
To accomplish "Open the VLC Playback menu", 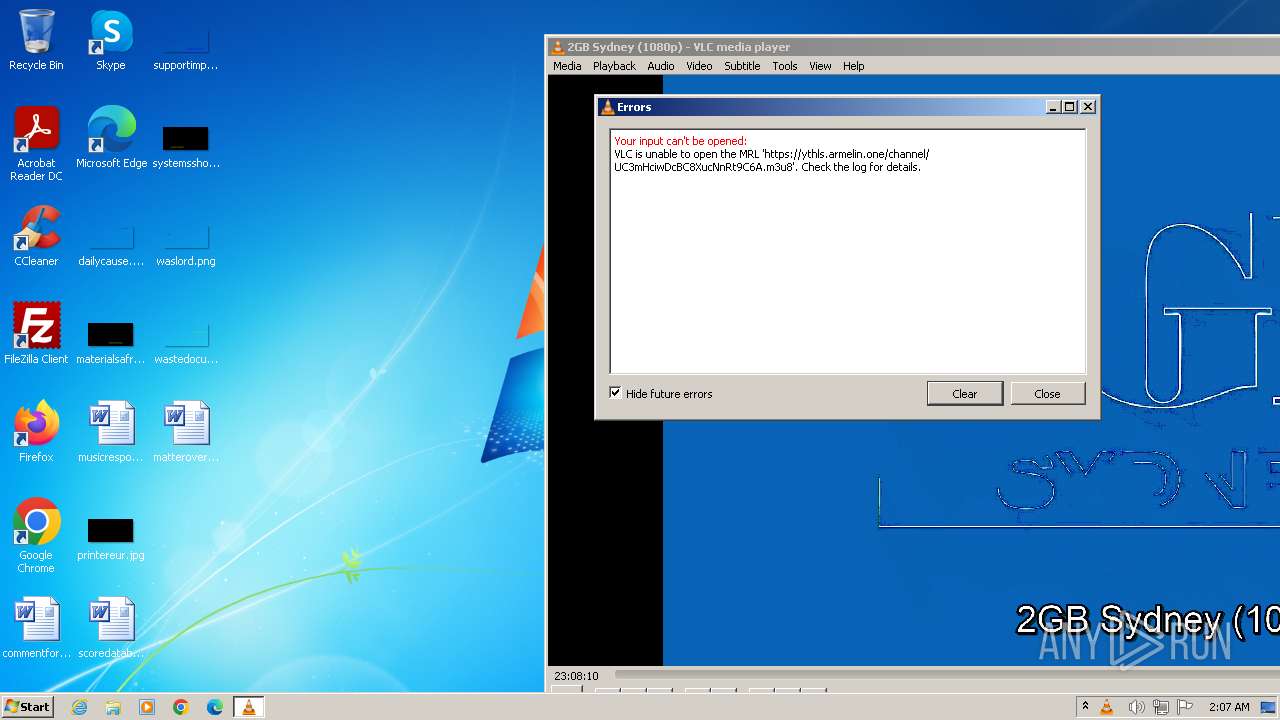I will pos(614,66).
